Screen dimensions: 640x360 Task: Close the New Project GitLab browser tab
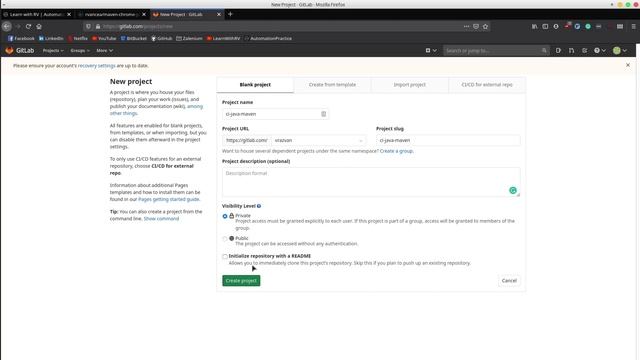219,14
